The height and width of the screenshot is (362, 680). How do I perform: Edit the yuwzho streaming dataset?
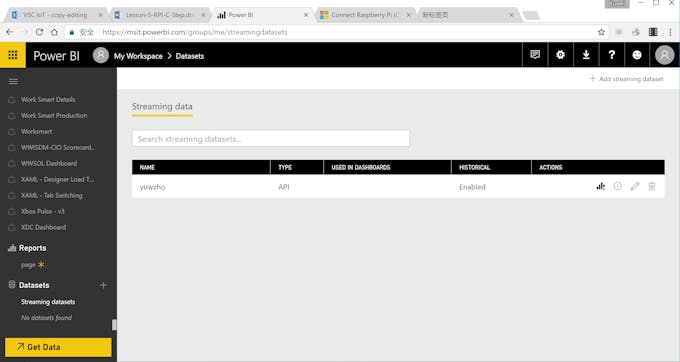click(635, 186)
